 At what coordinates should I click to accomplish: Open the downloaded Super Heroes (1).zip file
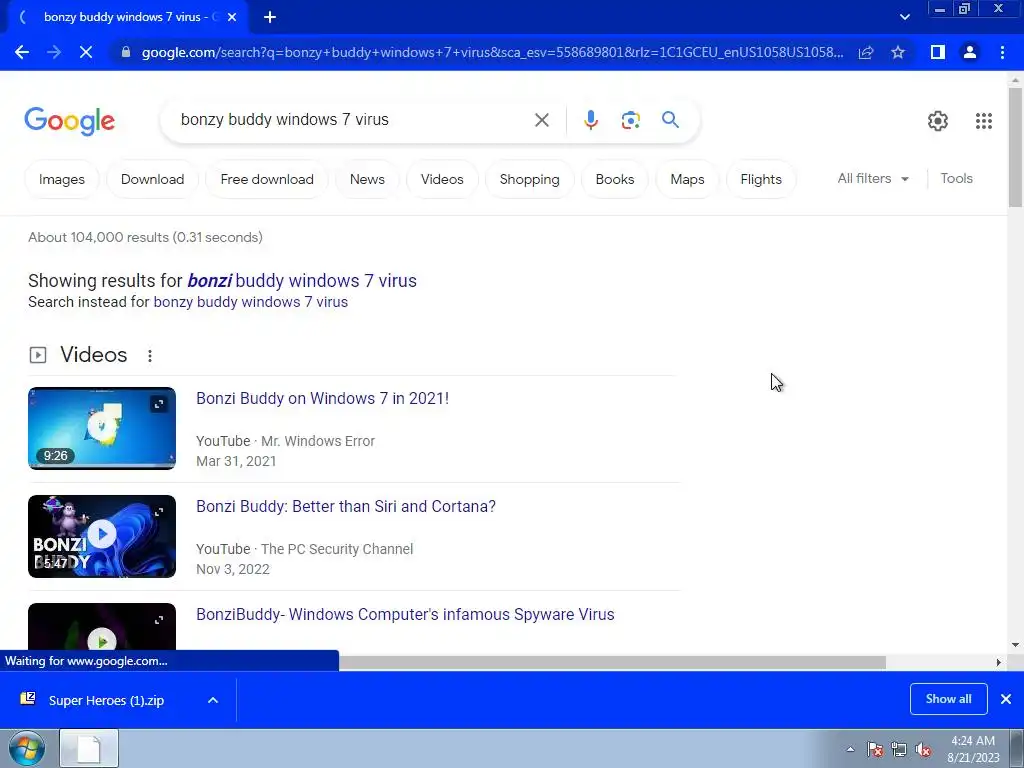click(104, 700)
